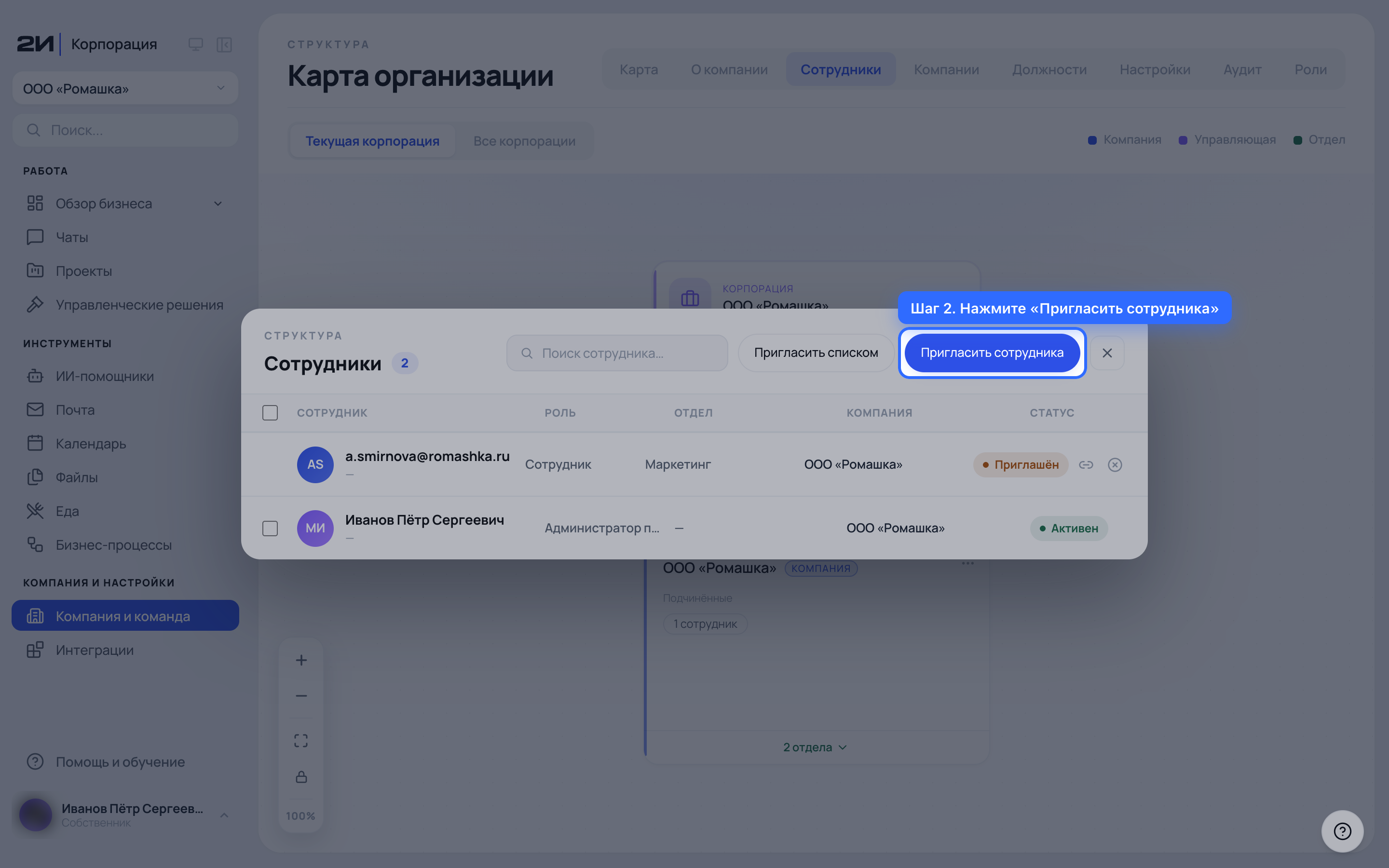Click the Поиск сотрудника search field
Viewport: 1389px width, 868px height.
617,353
